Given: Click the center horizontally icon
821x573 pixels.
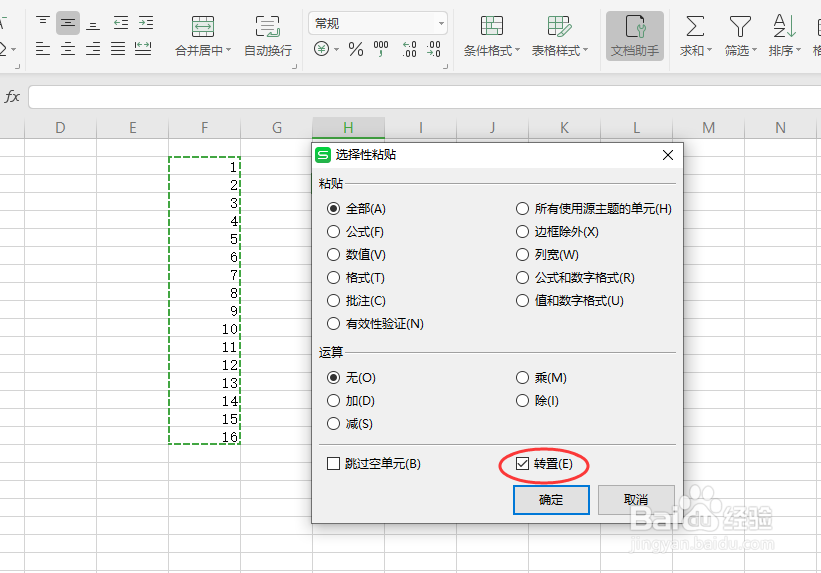Looking at the screenshot, I should 68,49.
